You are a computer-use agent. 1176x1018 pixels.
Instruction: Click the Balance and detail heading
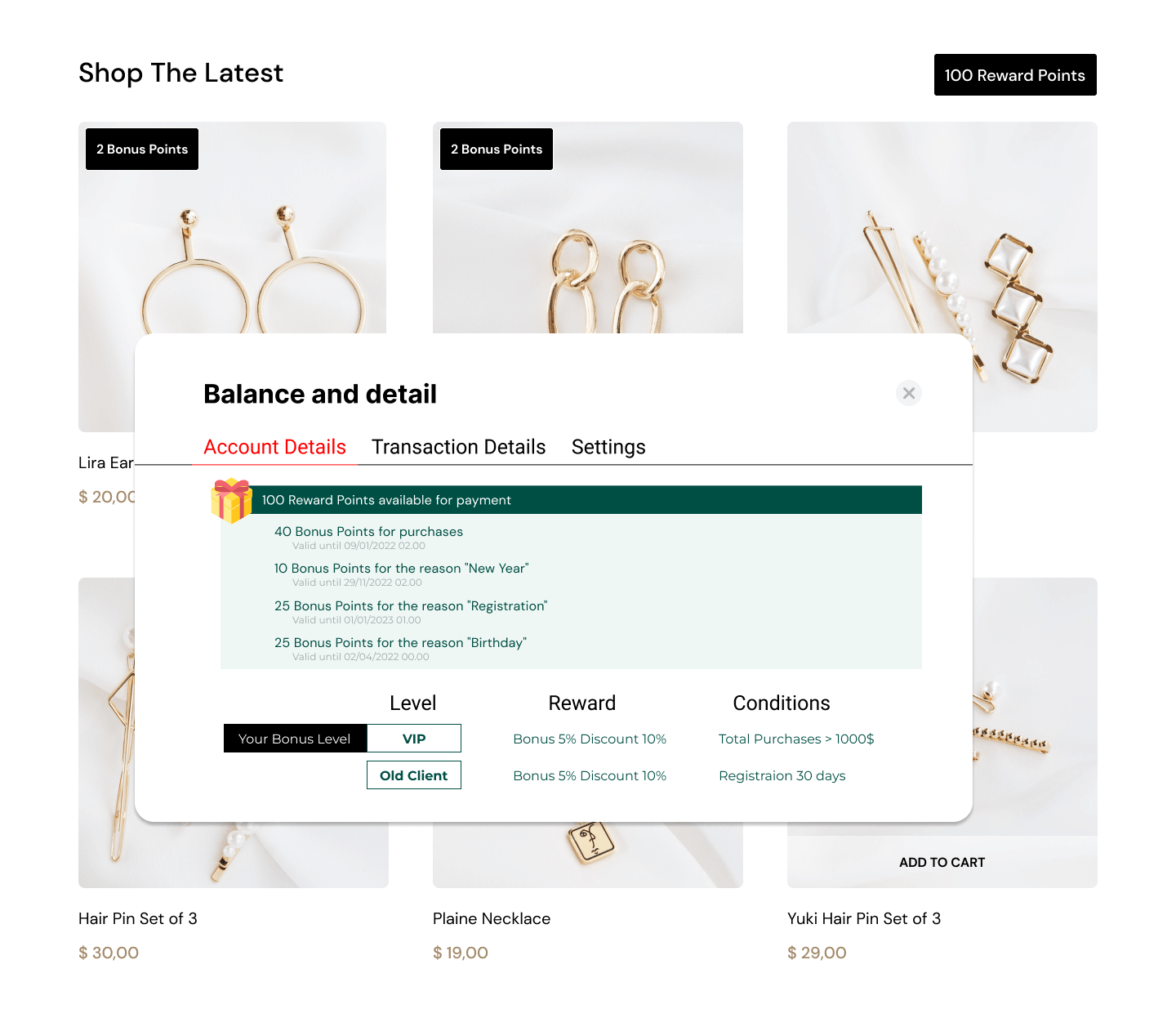click(x=320, y=394)
